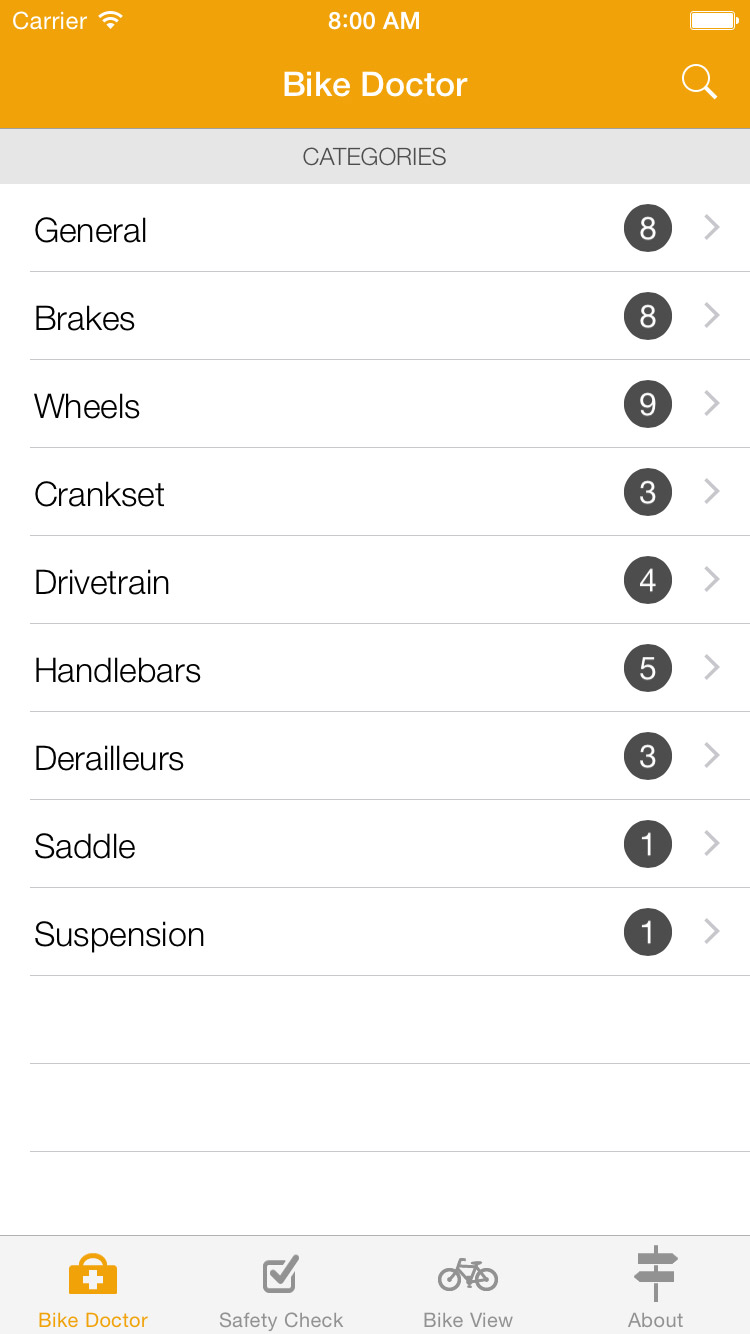Tap the count badge on General
Screen dimensions: 750x1334
[648, 229]
